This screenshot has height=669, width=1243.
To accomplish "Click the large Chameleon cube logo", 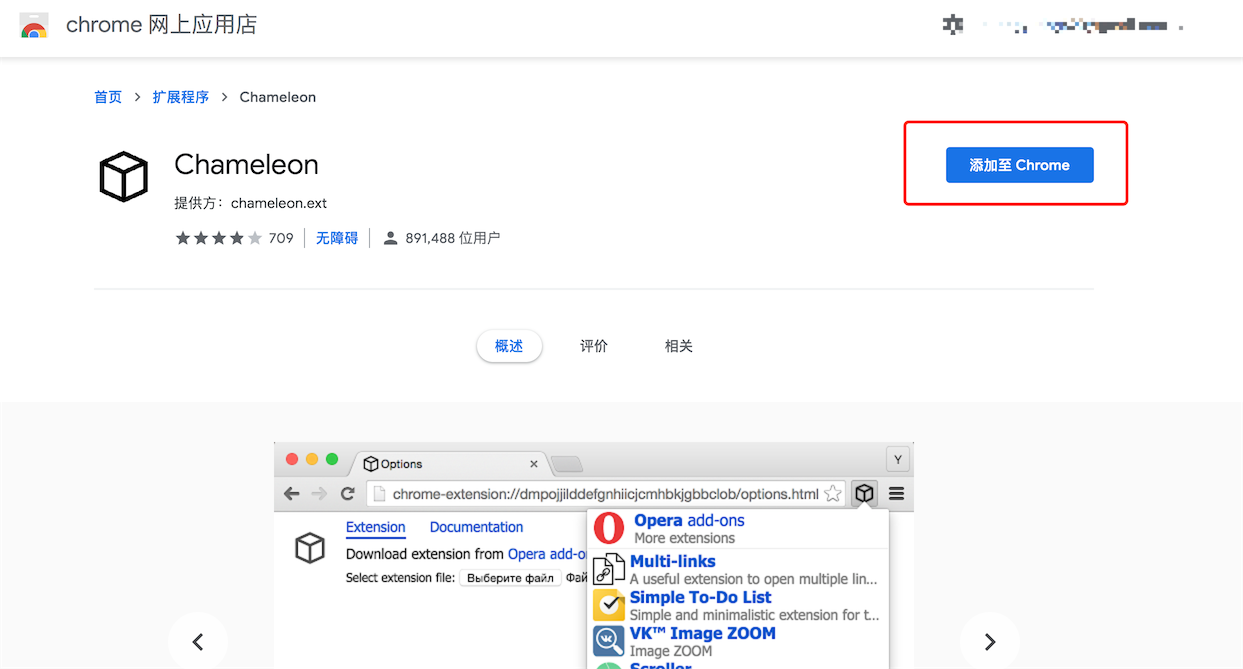I will (124, 176).
